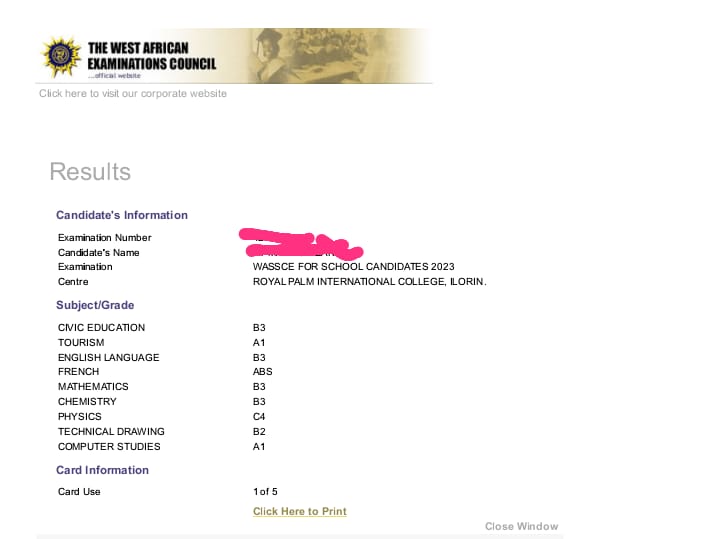Click the Click Here to Print link

(x=300, y=511)
